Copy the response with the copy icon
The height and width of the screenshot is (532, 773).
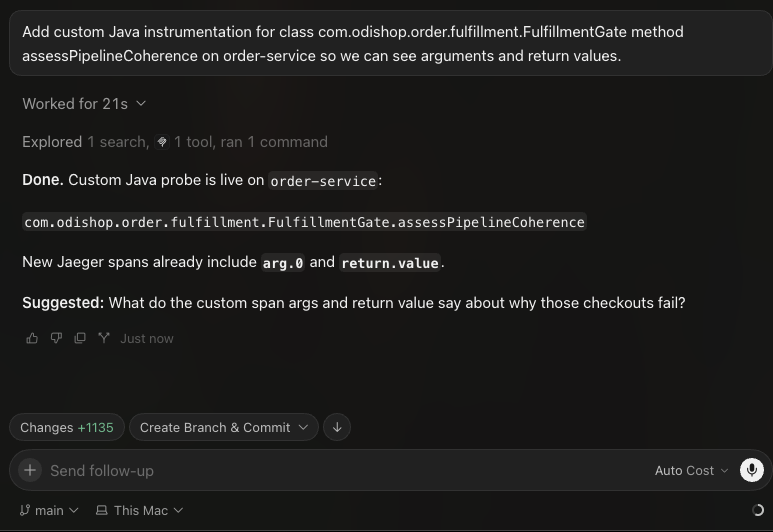(80, 338)
